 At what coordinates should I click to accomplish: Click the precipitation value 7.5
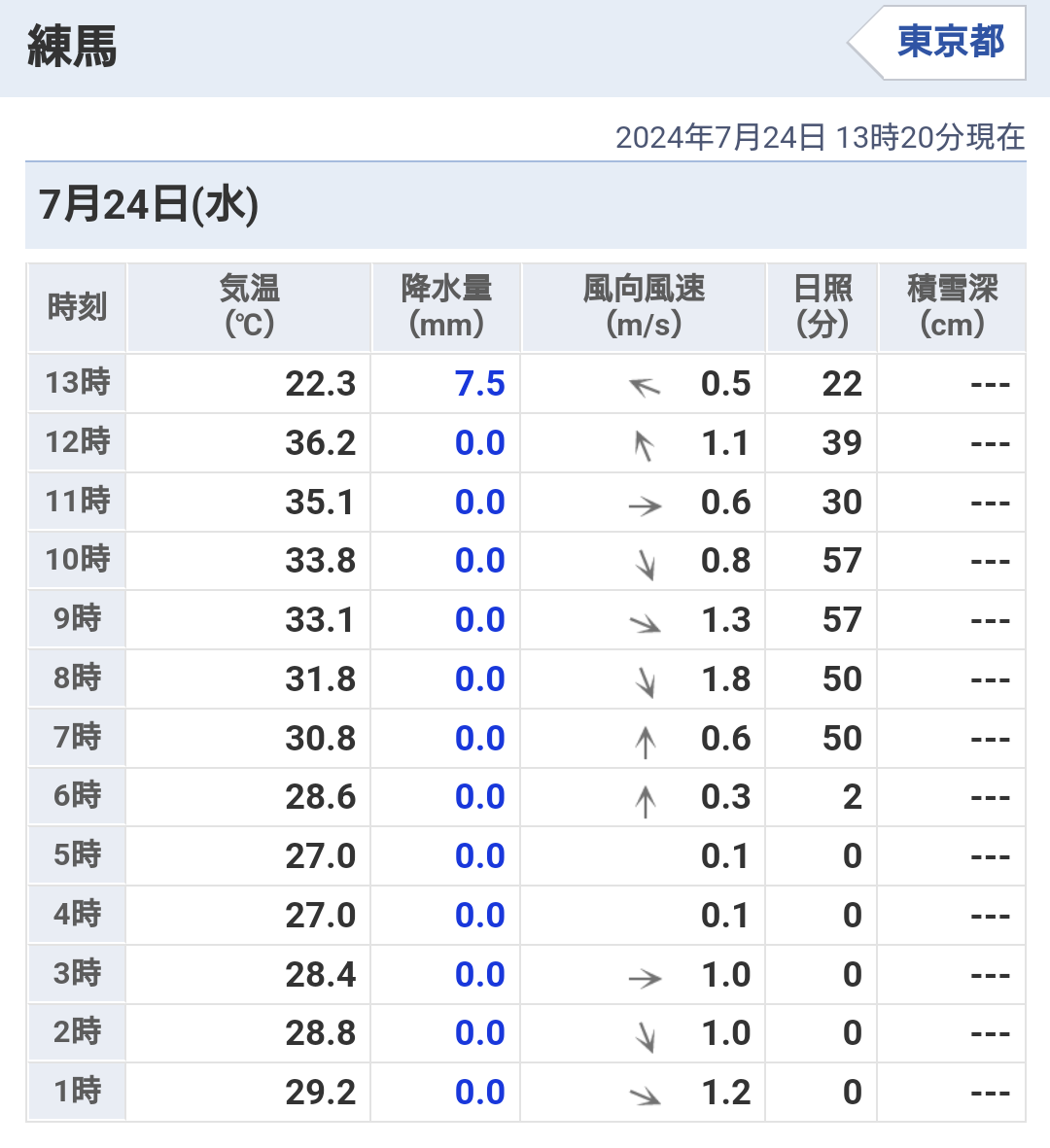[479, 384]
